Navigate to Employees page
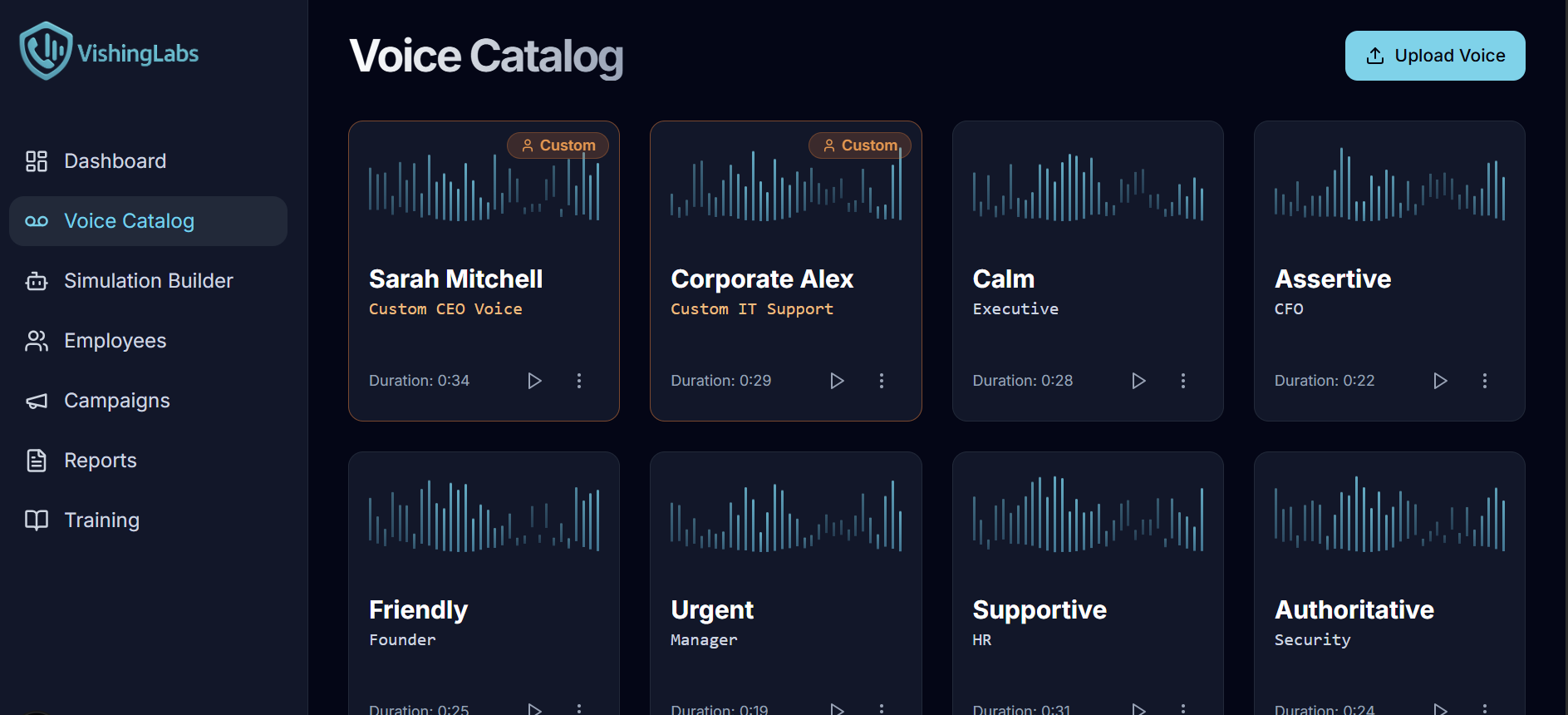 pyautogui.click(x=148, y=341)
